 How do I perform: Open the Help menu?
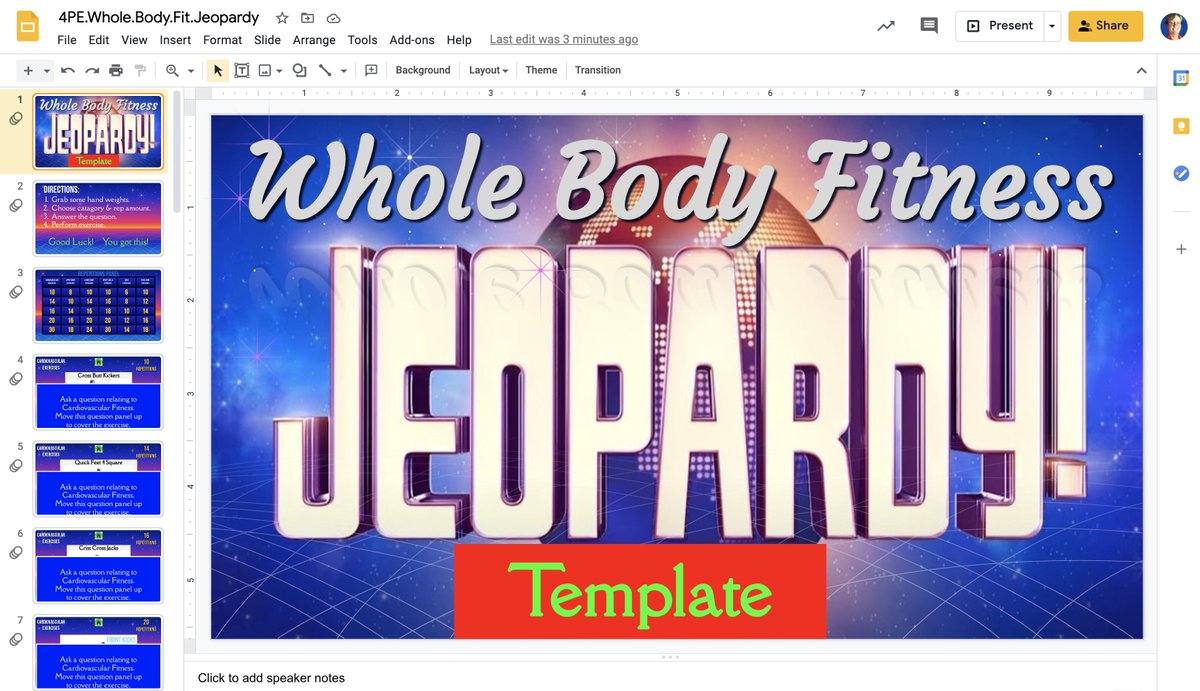459,40
